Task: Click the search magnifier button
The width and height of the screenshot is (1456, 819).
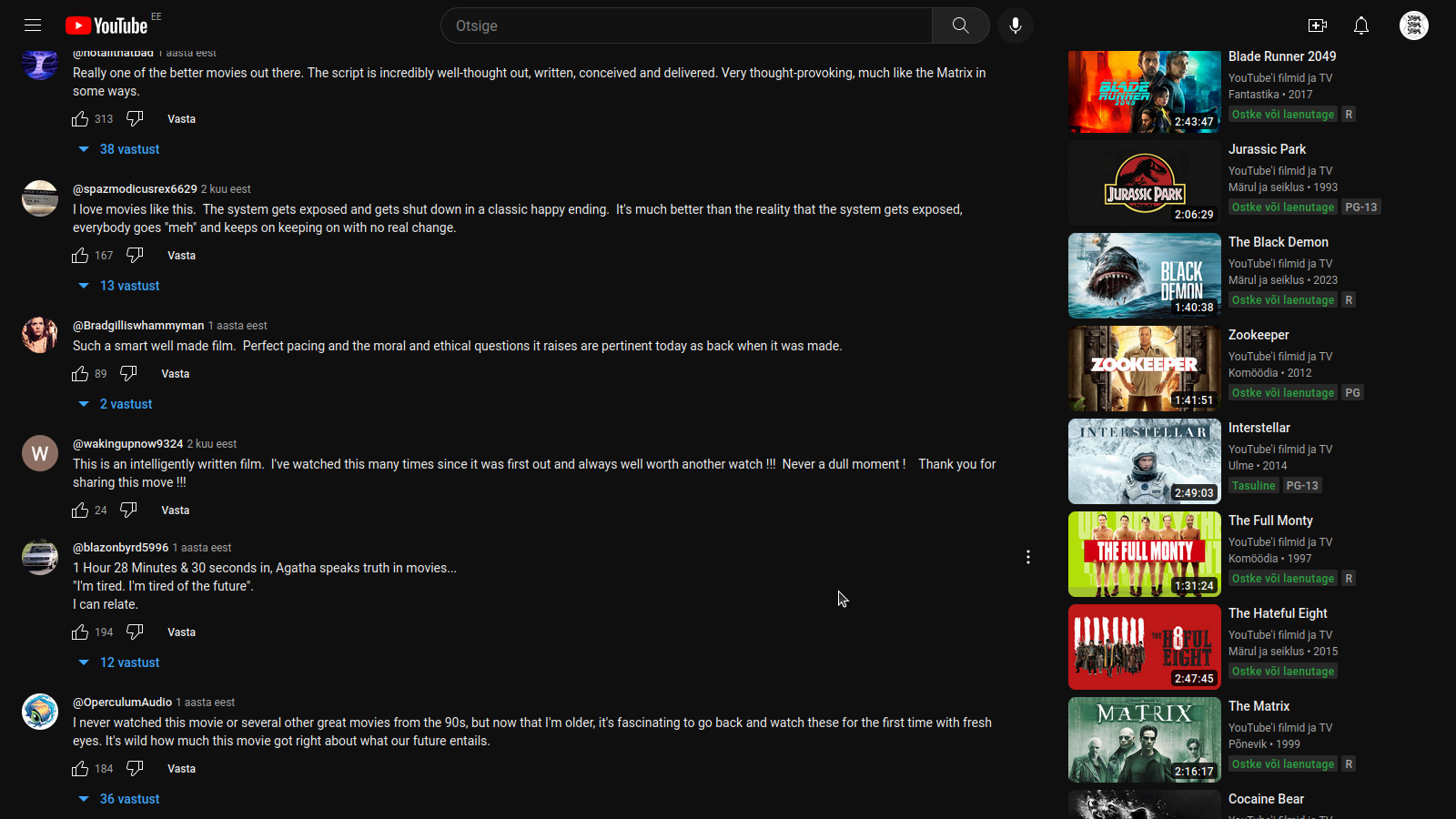Action: 960,25
